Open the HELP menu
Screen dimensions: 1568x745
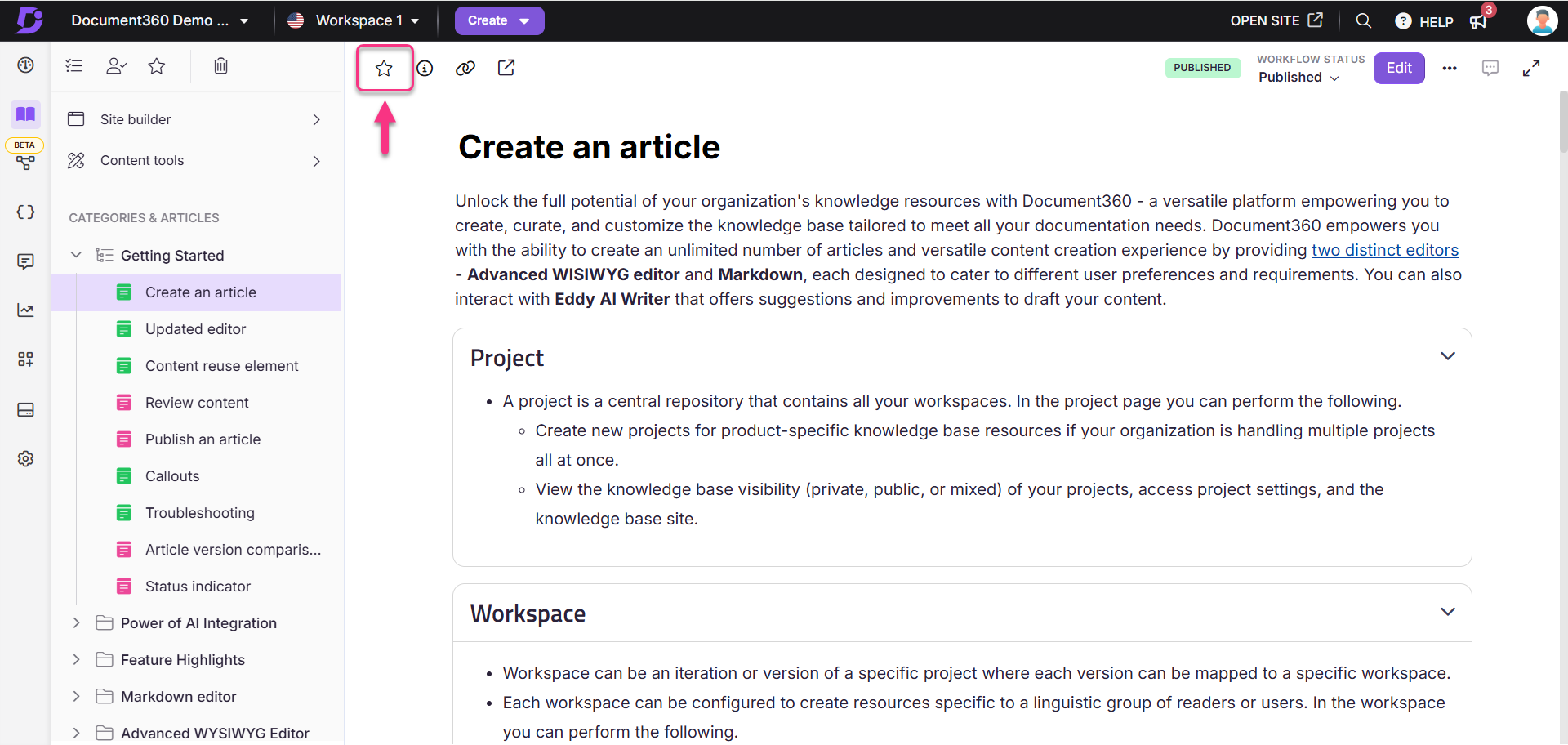(x=1424, y=21)
